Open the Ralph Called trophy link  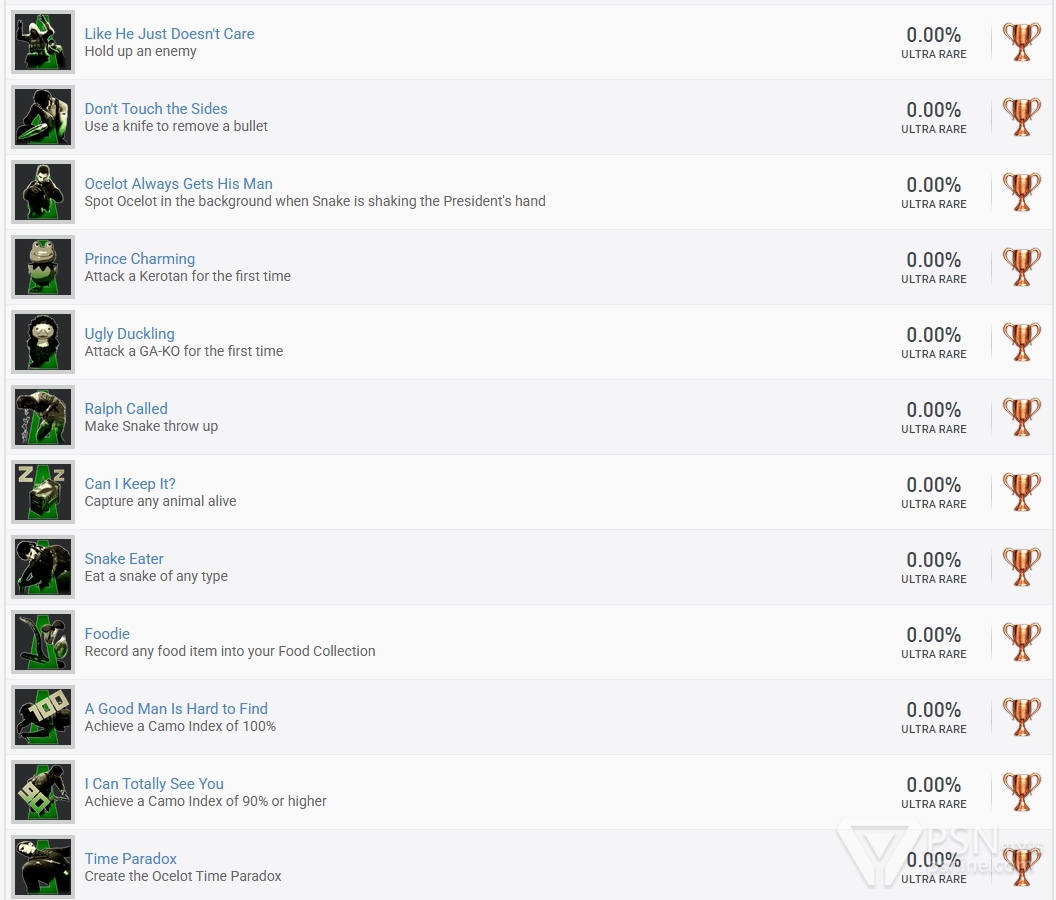[x=126, y=409]
